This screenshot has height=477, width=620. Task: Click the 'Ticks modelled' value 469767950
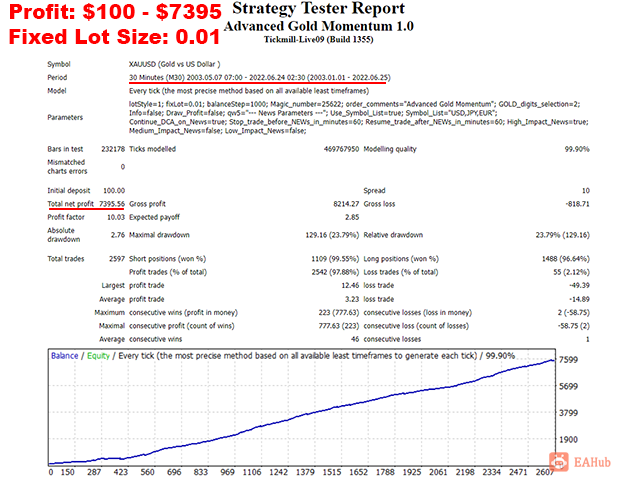pyautogui.click(x=341, y=149)
